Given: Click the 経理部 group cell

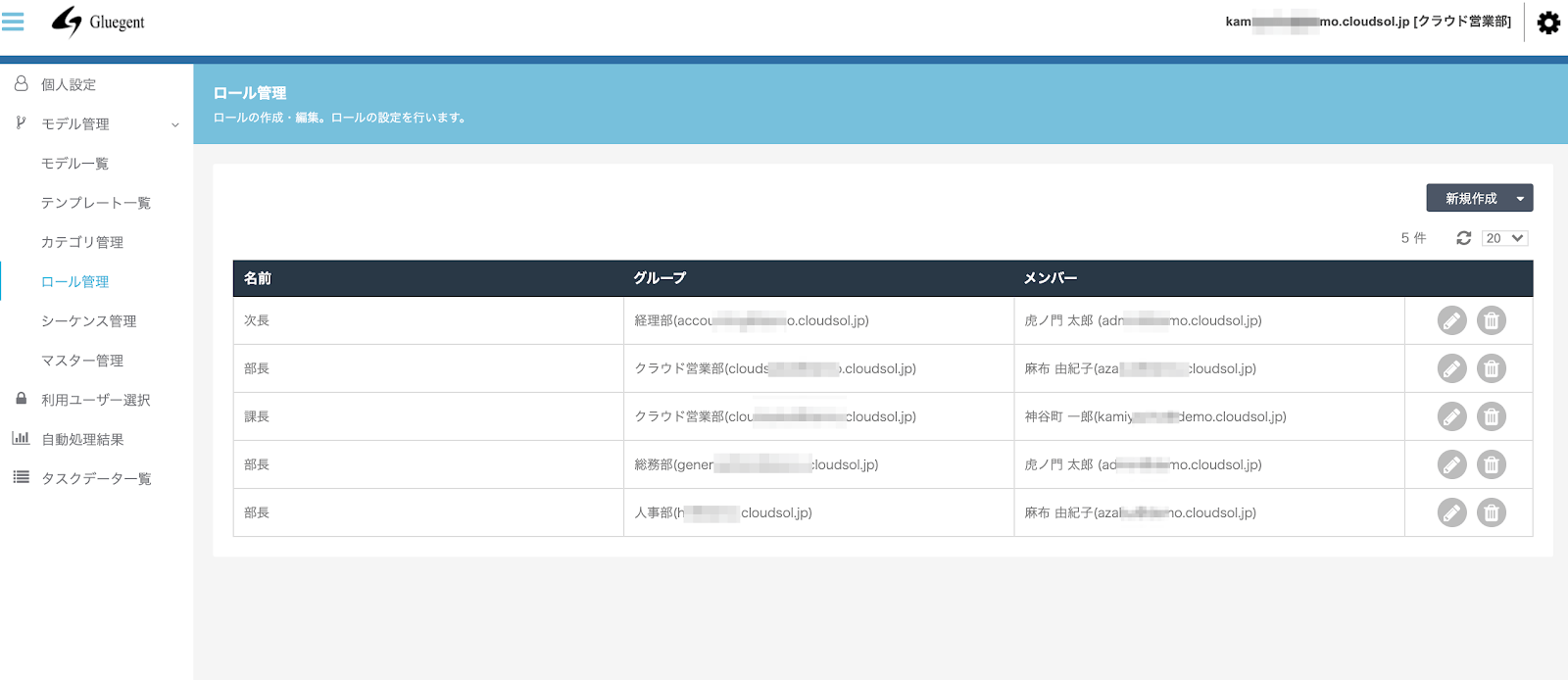Looking at the screenshot, I should coord(818,320).
